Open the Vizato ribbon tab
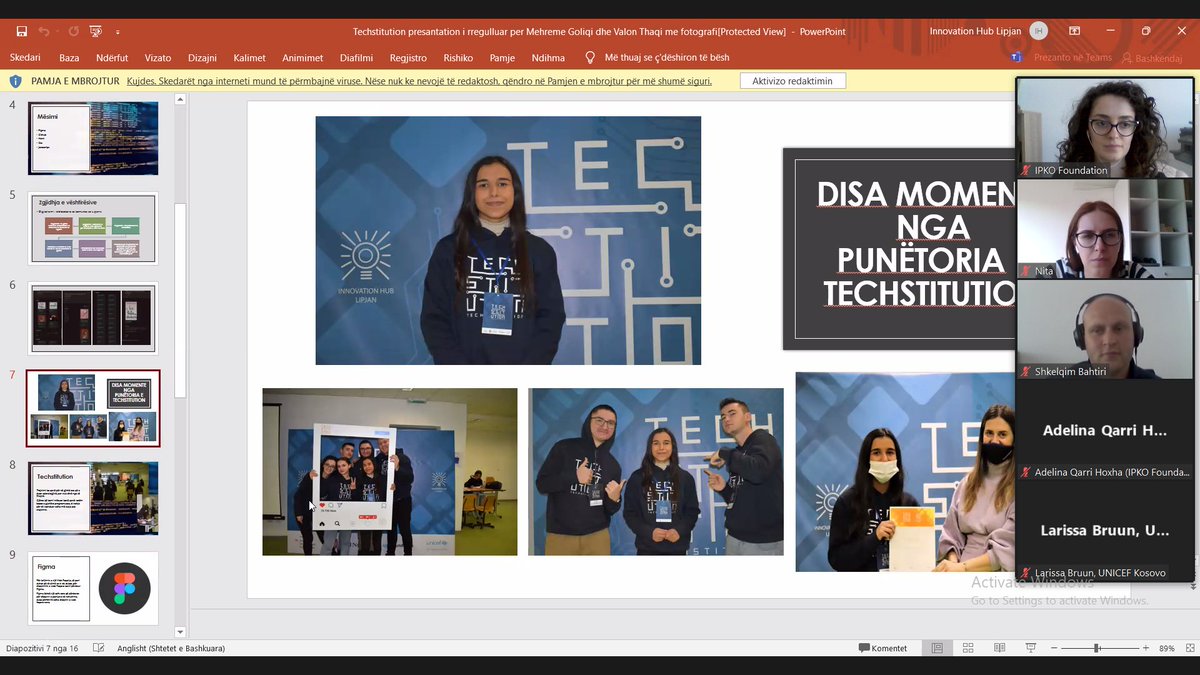Image resolution: width=1200 pixels, height=675 pixels. (x=158, y=58)
